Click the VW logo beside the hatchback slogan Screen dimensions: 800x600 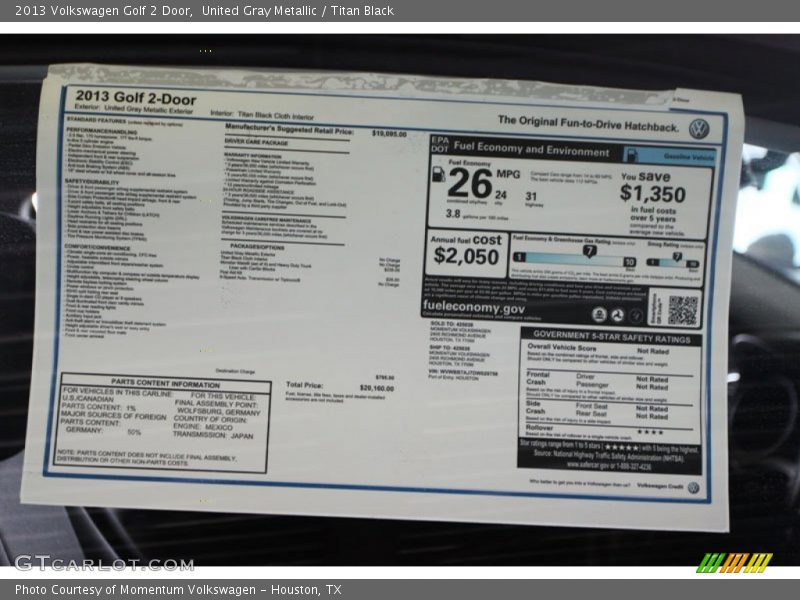pyautogui.click(x=699, y=129)
